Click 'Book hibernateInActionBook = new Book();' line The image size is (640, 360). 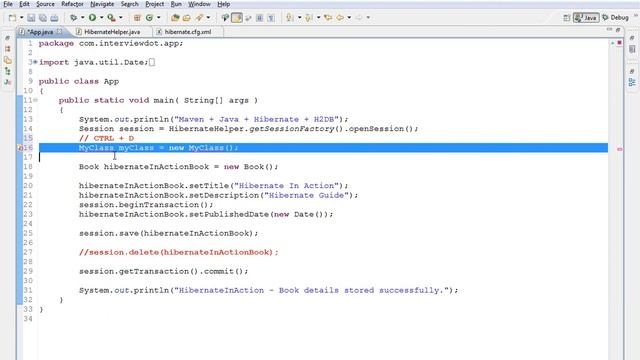click(178, 167)
